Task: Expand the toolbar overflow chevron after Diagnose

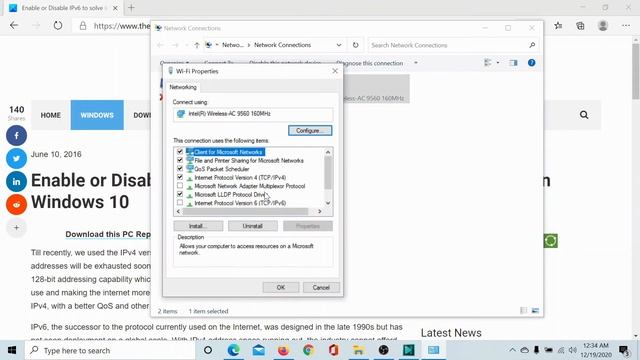Action: [x=416, y=63]
